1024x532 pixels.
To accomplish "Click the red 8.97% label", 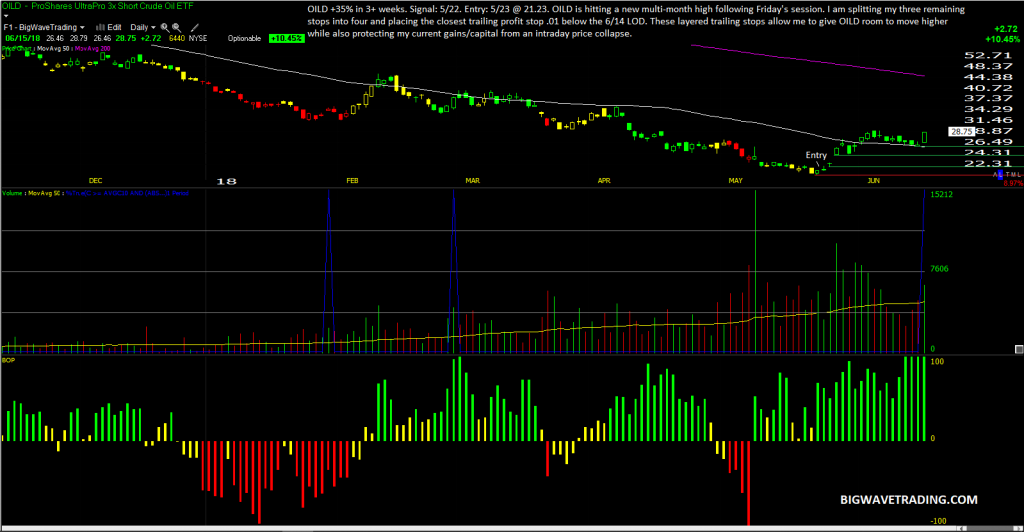I will click(1014, 183).
